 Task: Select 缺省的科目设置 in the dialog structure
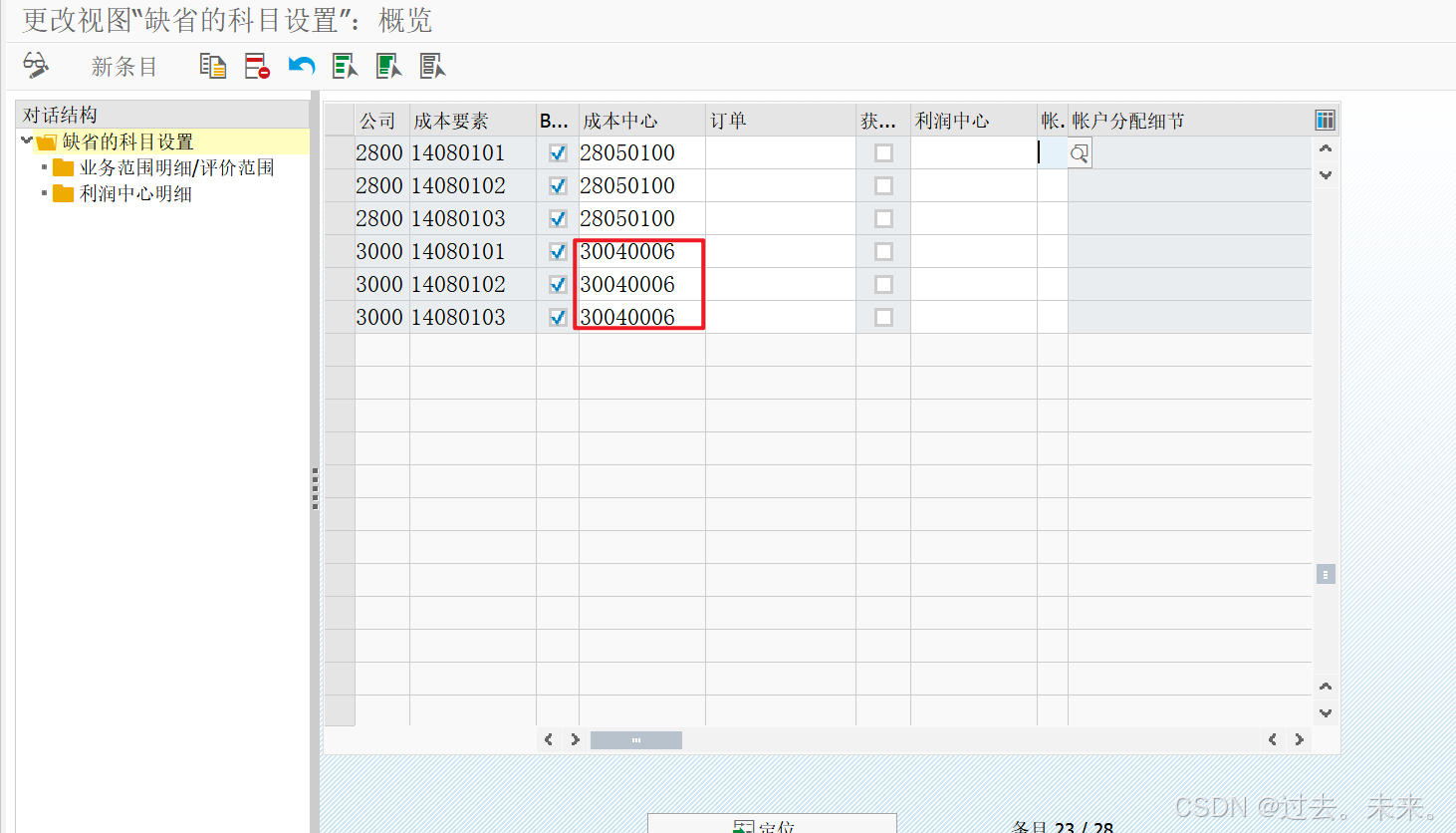pos(128,141)
